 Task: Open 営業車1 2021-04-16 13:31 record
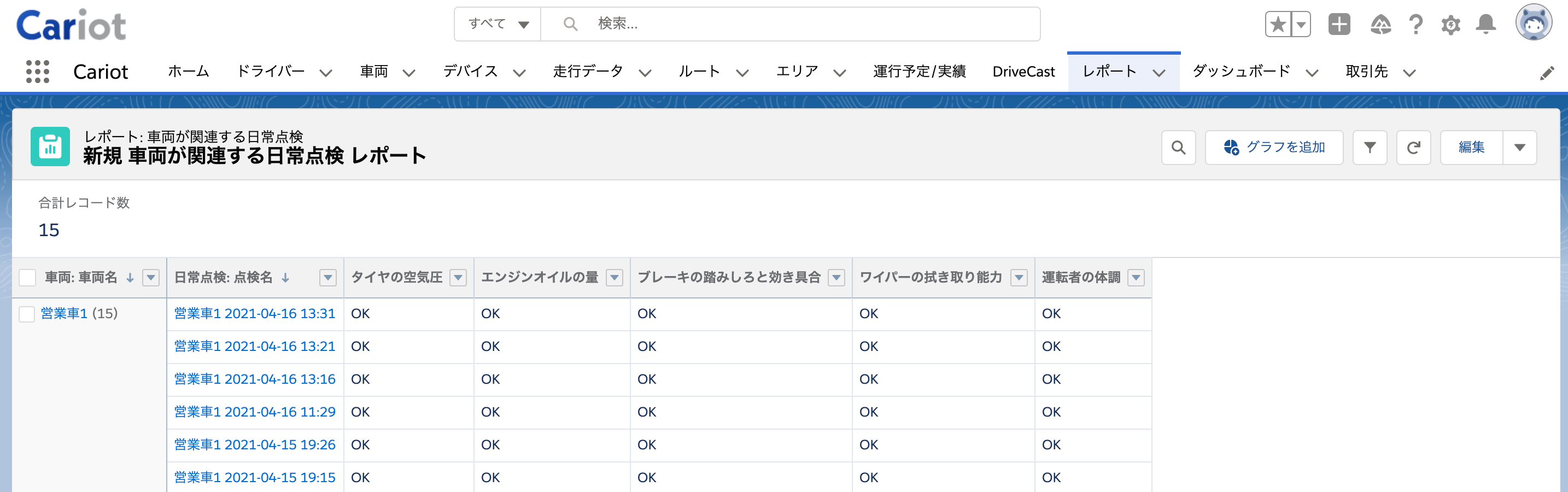click(x=254, y=314)
